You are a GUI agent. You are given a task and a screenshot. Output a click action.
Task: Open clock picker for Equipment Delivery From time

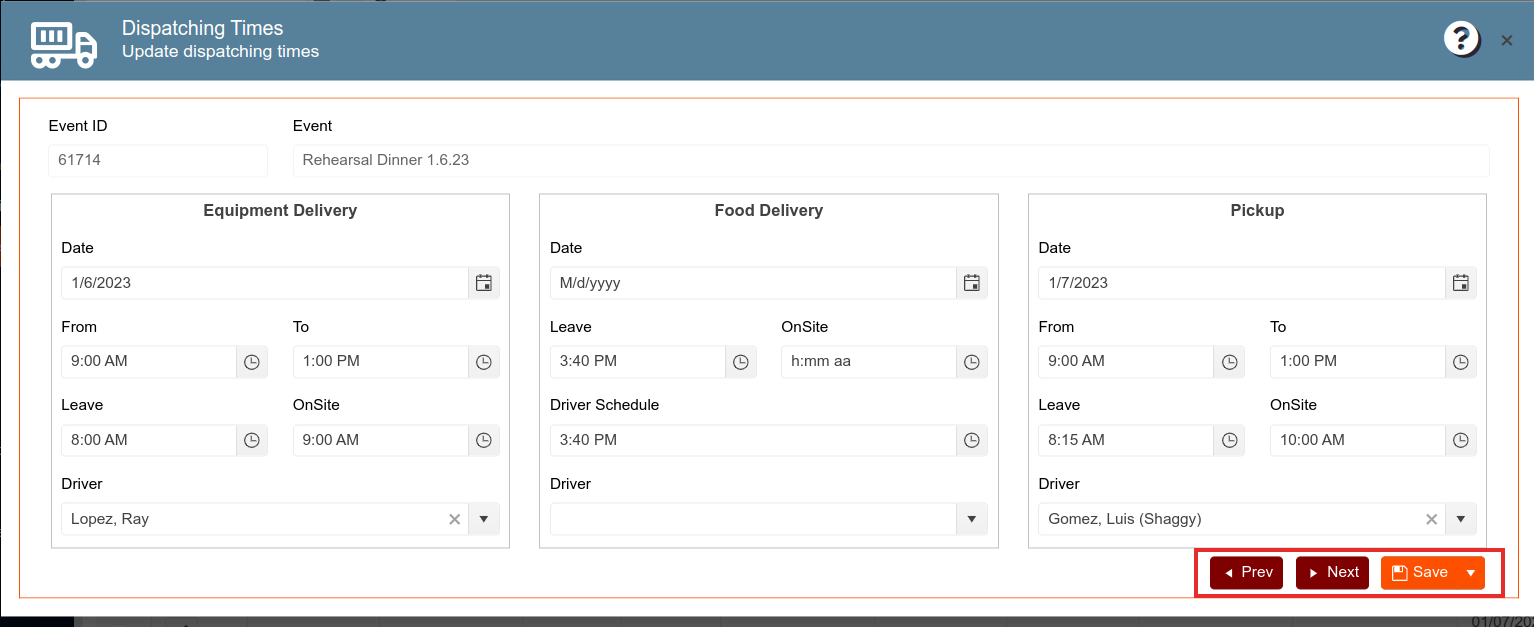coord(252,361)
